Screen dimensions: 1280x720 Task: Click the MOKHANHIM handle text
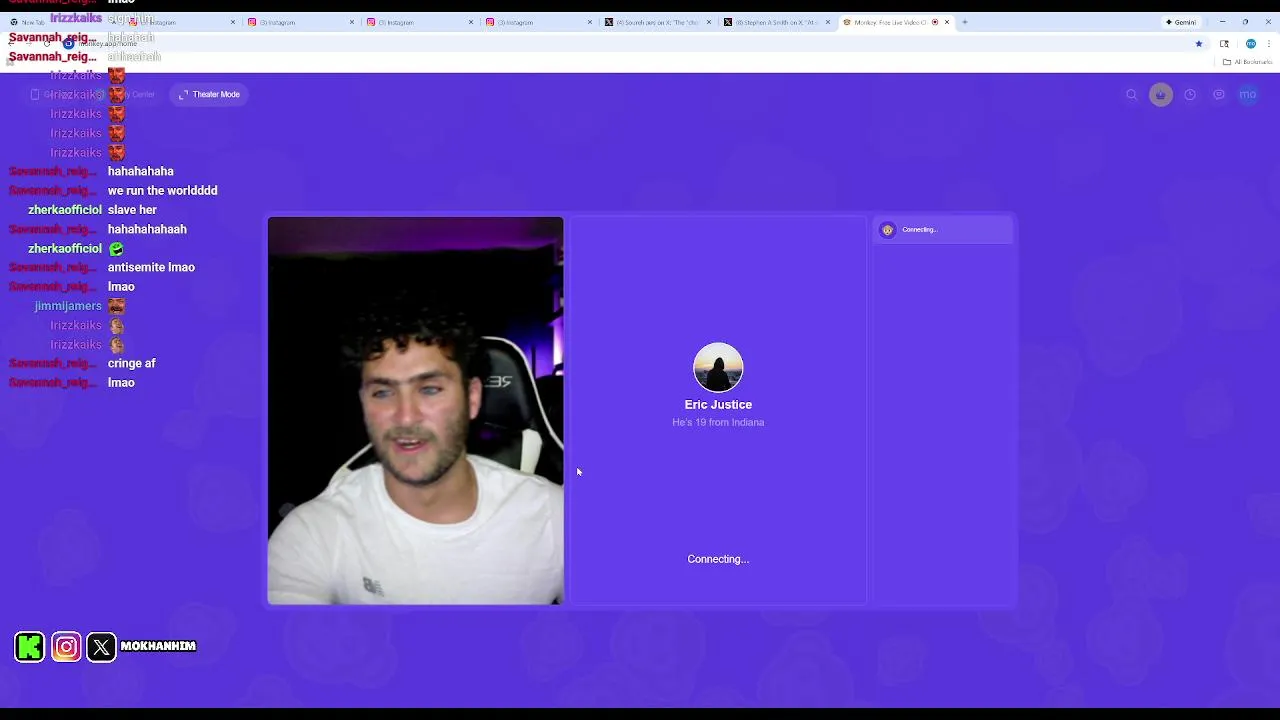[x=158, y=646]
